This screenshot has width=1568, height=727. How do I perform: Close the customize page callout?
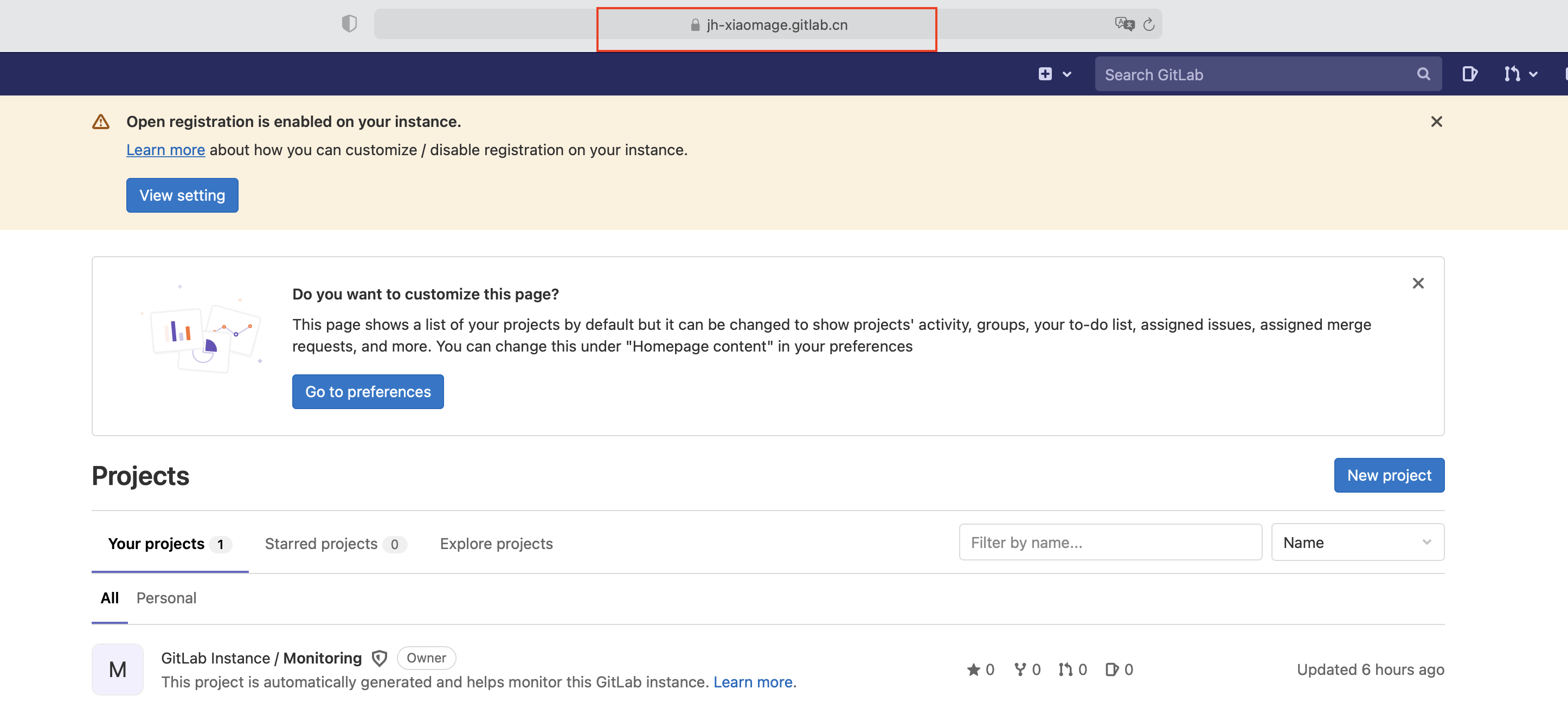[1418, 283]
